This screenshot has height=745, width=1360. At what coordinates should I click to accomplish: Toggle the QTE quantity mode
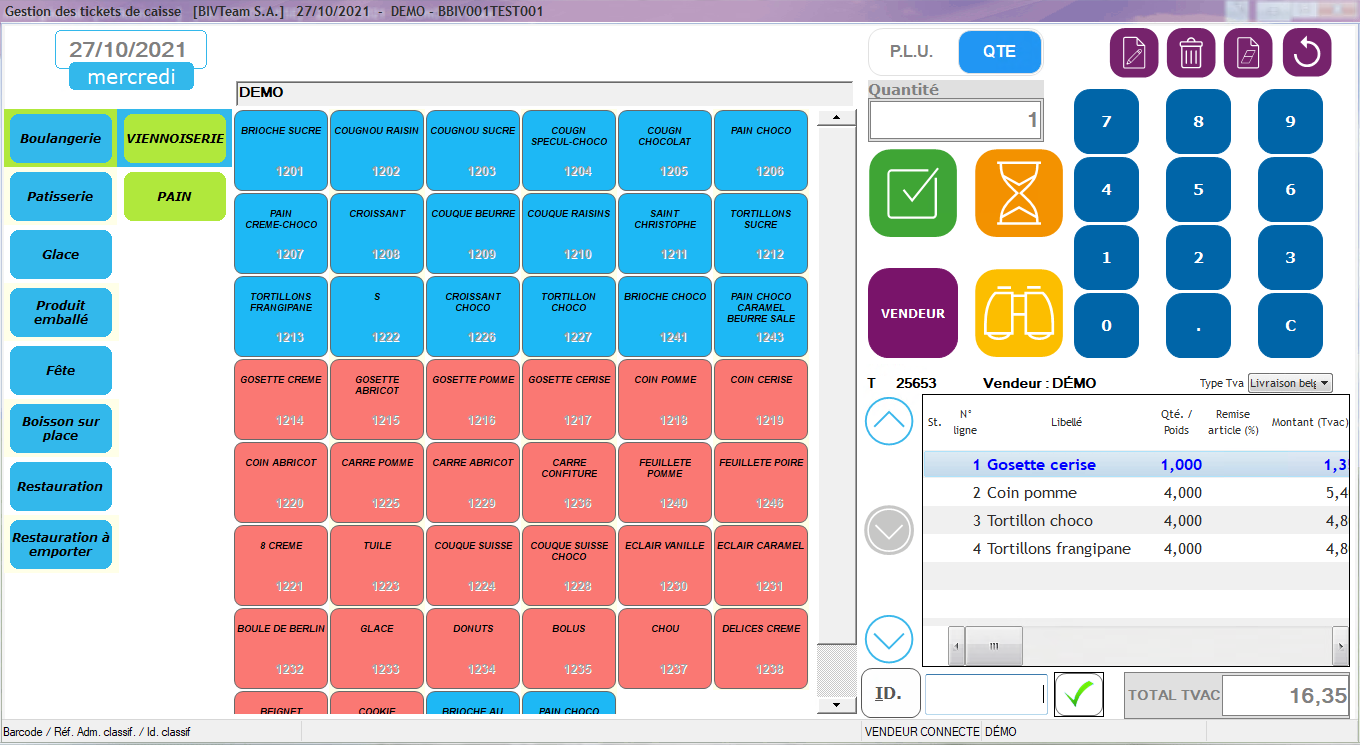coord(999,52)
